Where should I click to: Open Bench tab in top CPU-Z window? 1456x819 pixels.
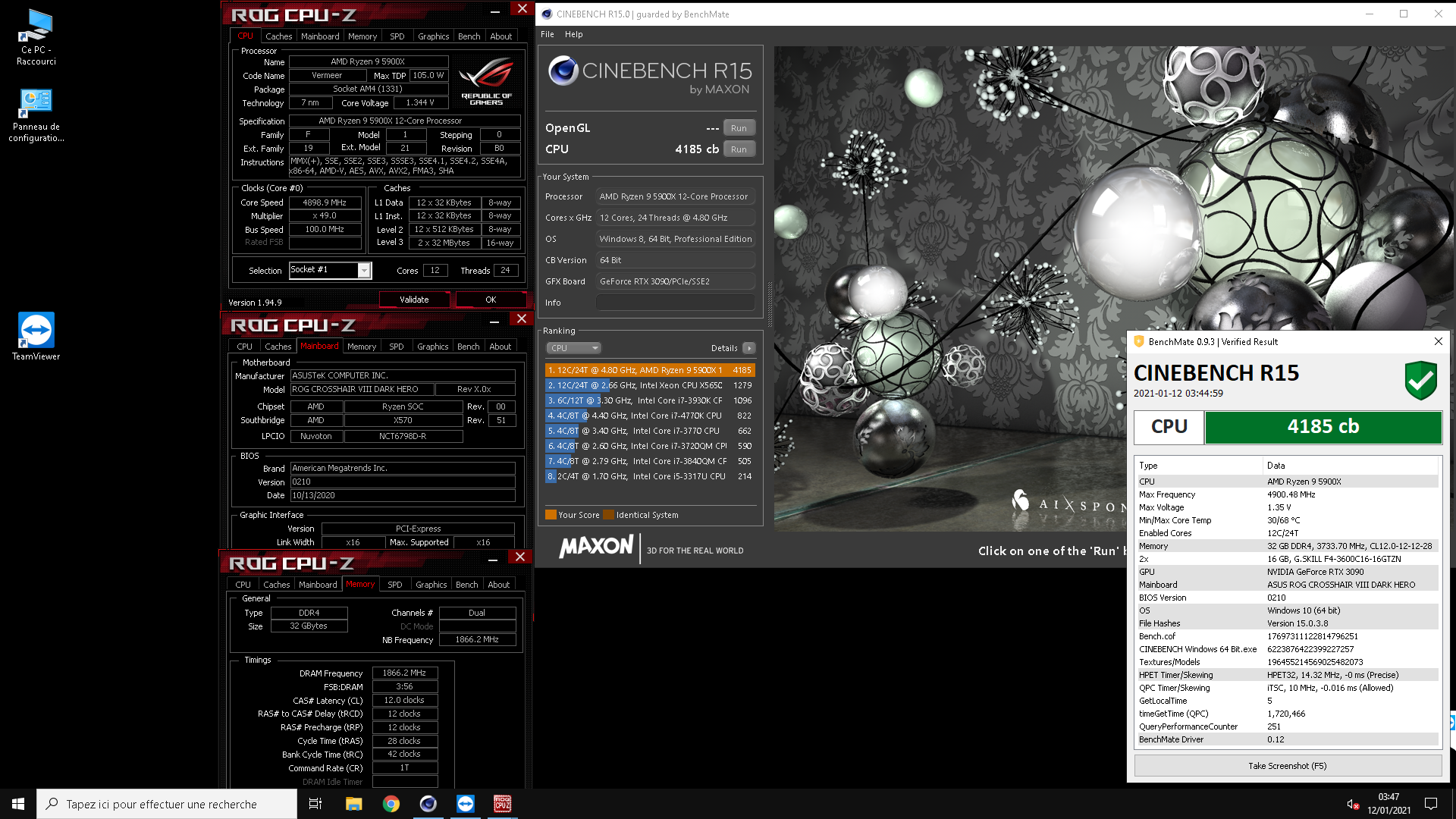pos(469,36)
